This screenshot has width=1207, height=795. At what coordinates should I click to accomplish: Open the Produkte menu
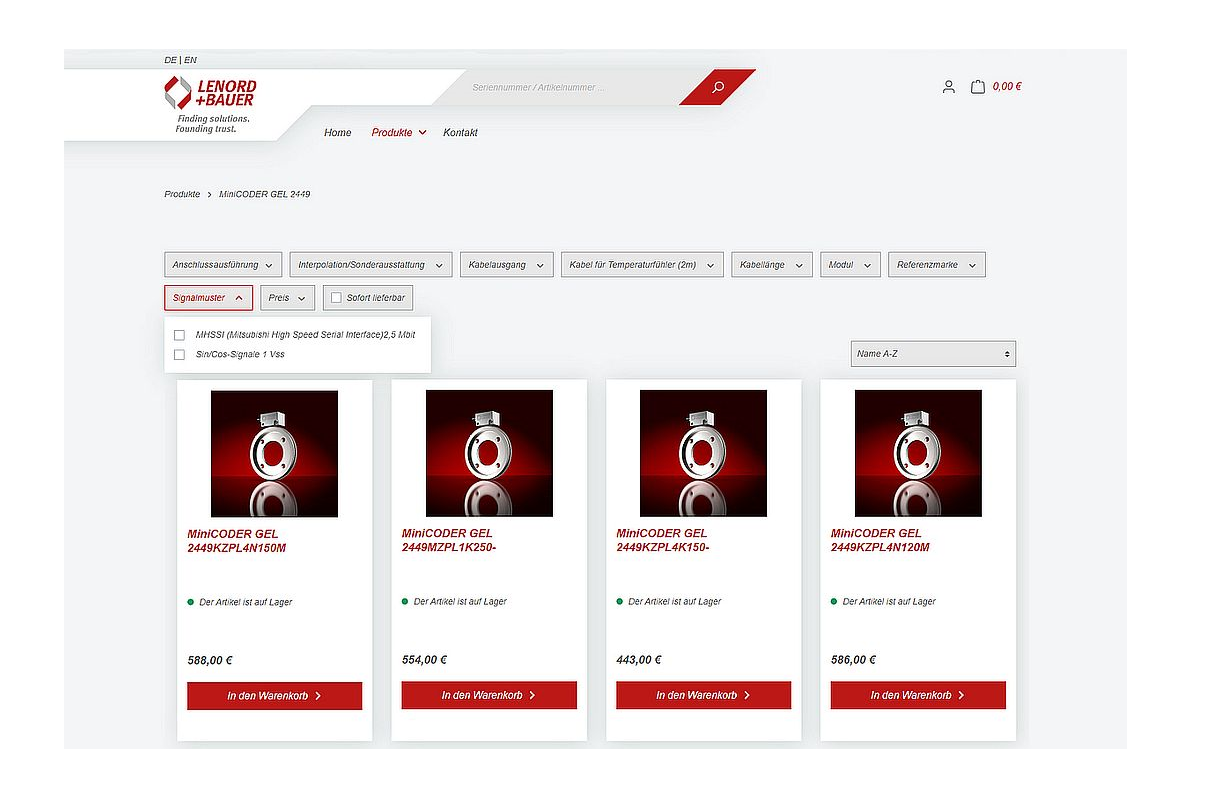point(399,133)
